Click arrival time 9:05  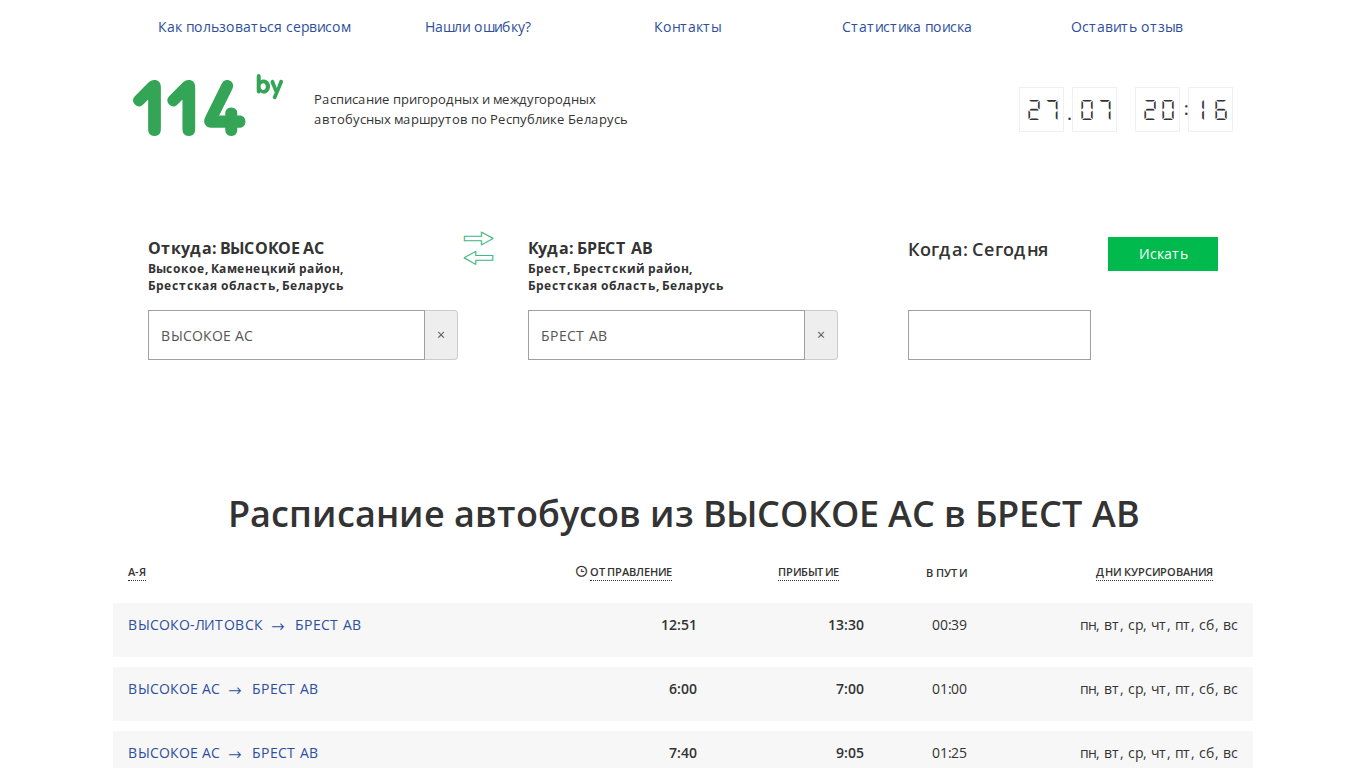pos(850,753)
